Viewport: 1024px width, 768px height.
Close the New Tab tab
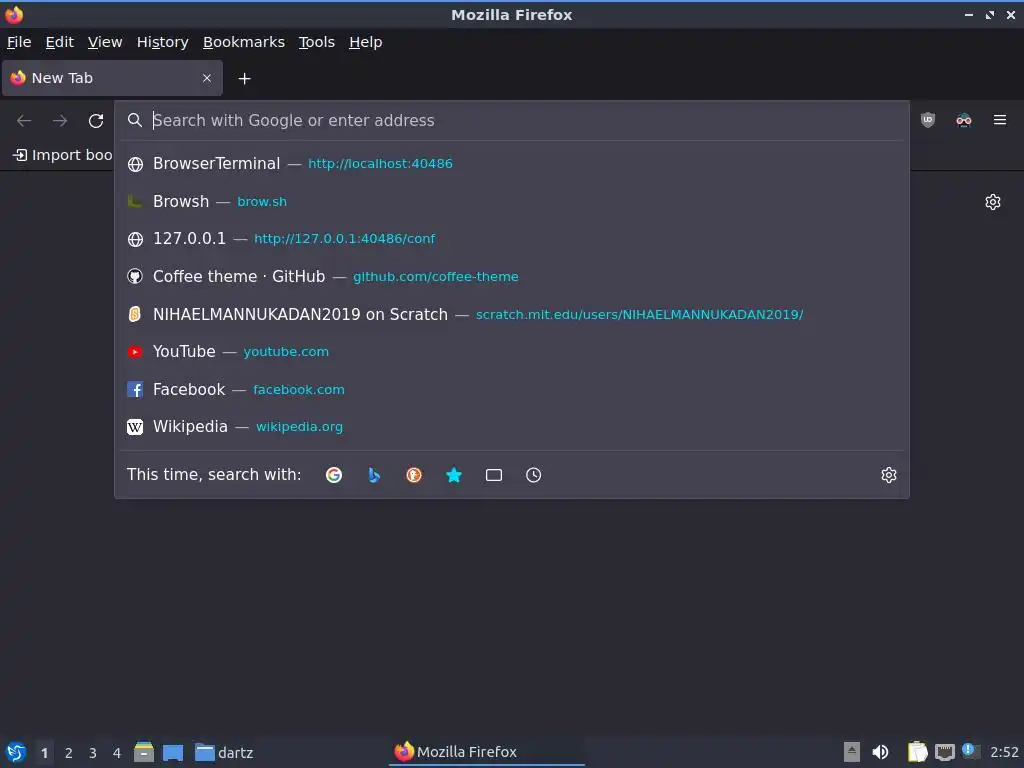(x=207, y=78)
